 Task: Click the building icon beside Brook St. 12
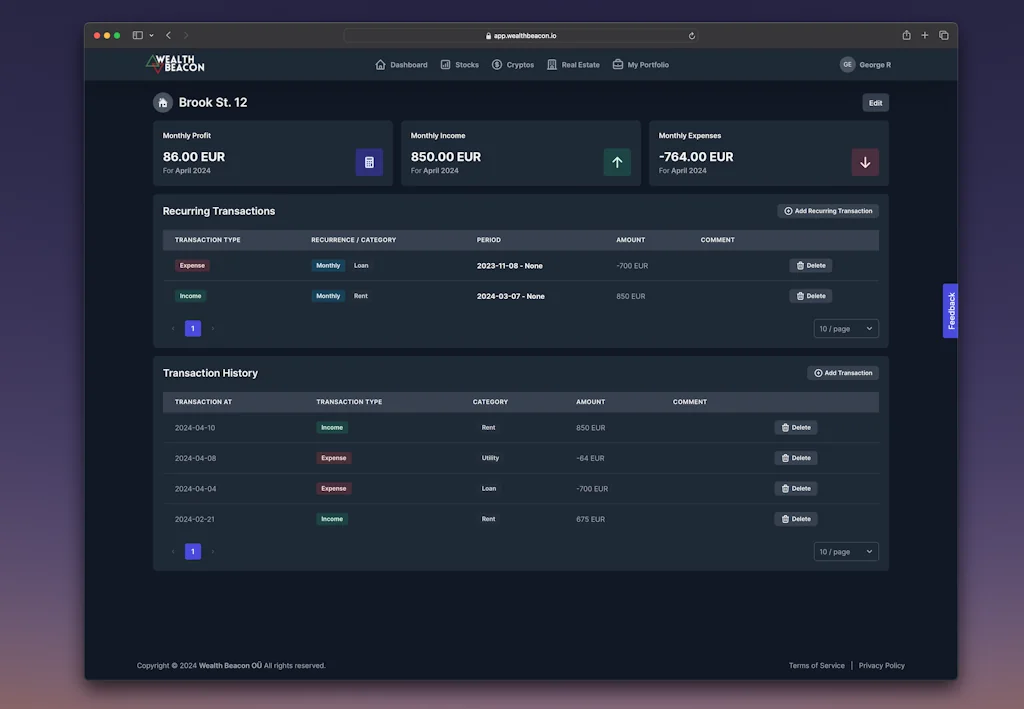point(163,102)
